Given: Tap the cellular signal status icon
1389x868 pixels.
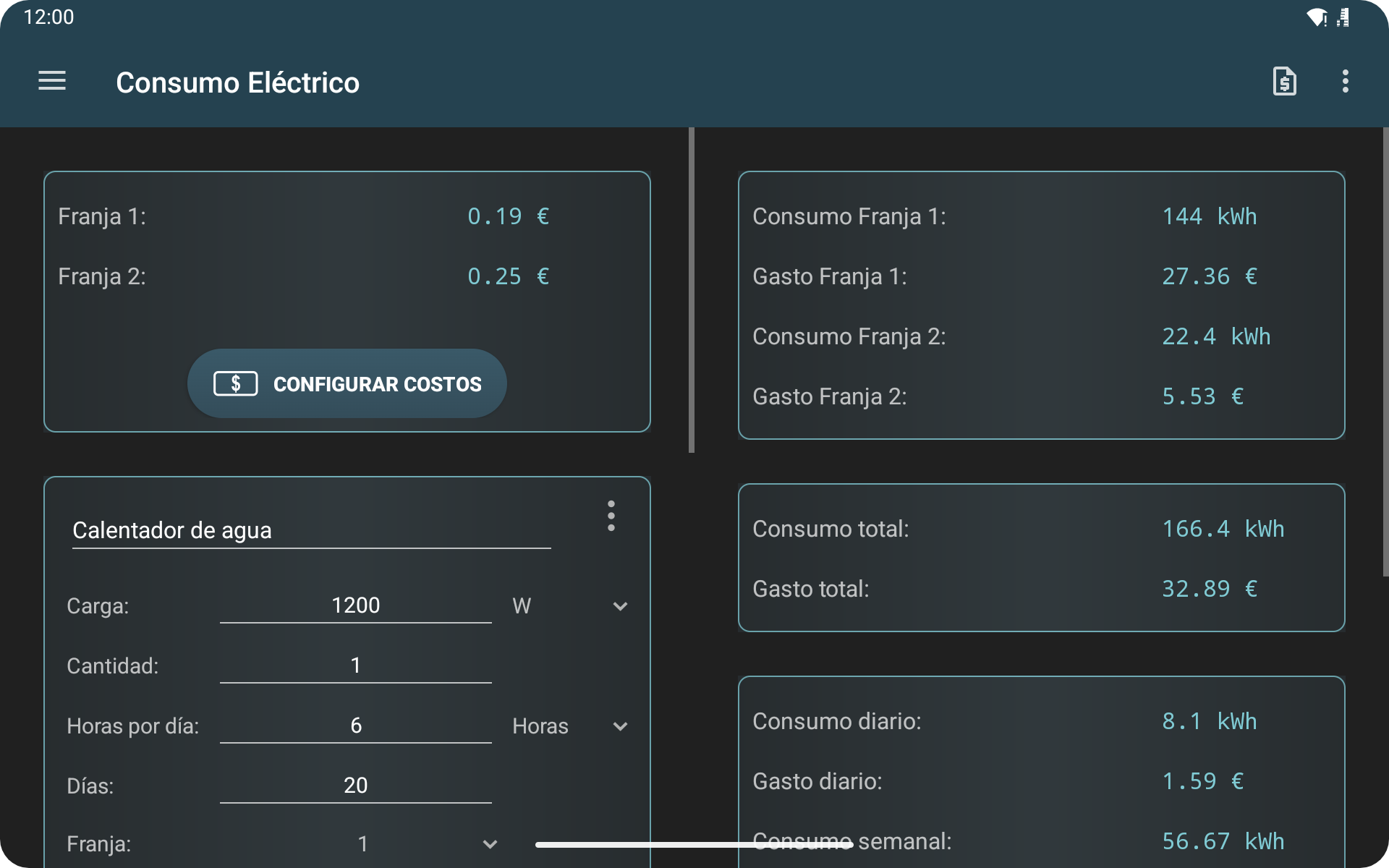Looking at the screenshot, I should click(x=1343, y=17).
